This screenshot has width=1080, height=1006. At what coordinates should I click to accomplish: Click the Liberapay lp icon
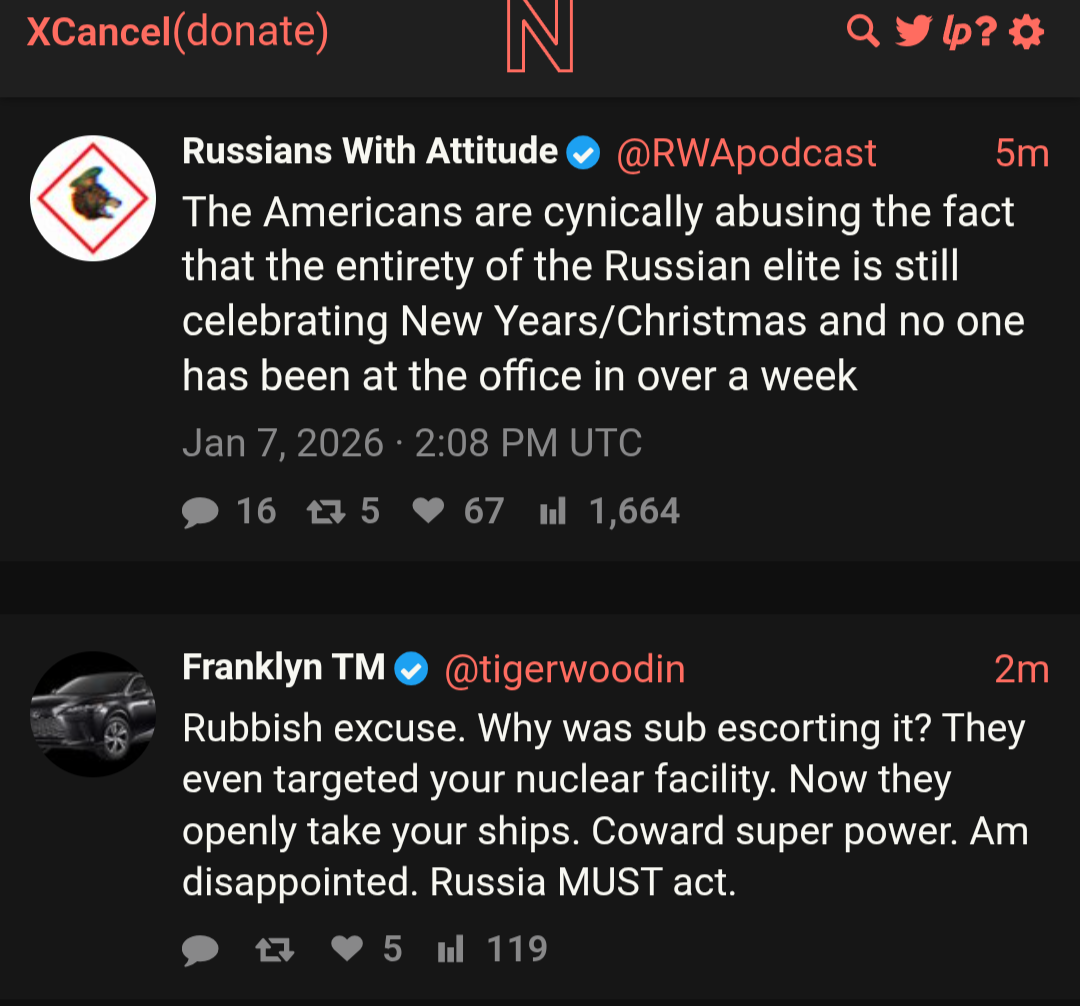pos(954,34)
